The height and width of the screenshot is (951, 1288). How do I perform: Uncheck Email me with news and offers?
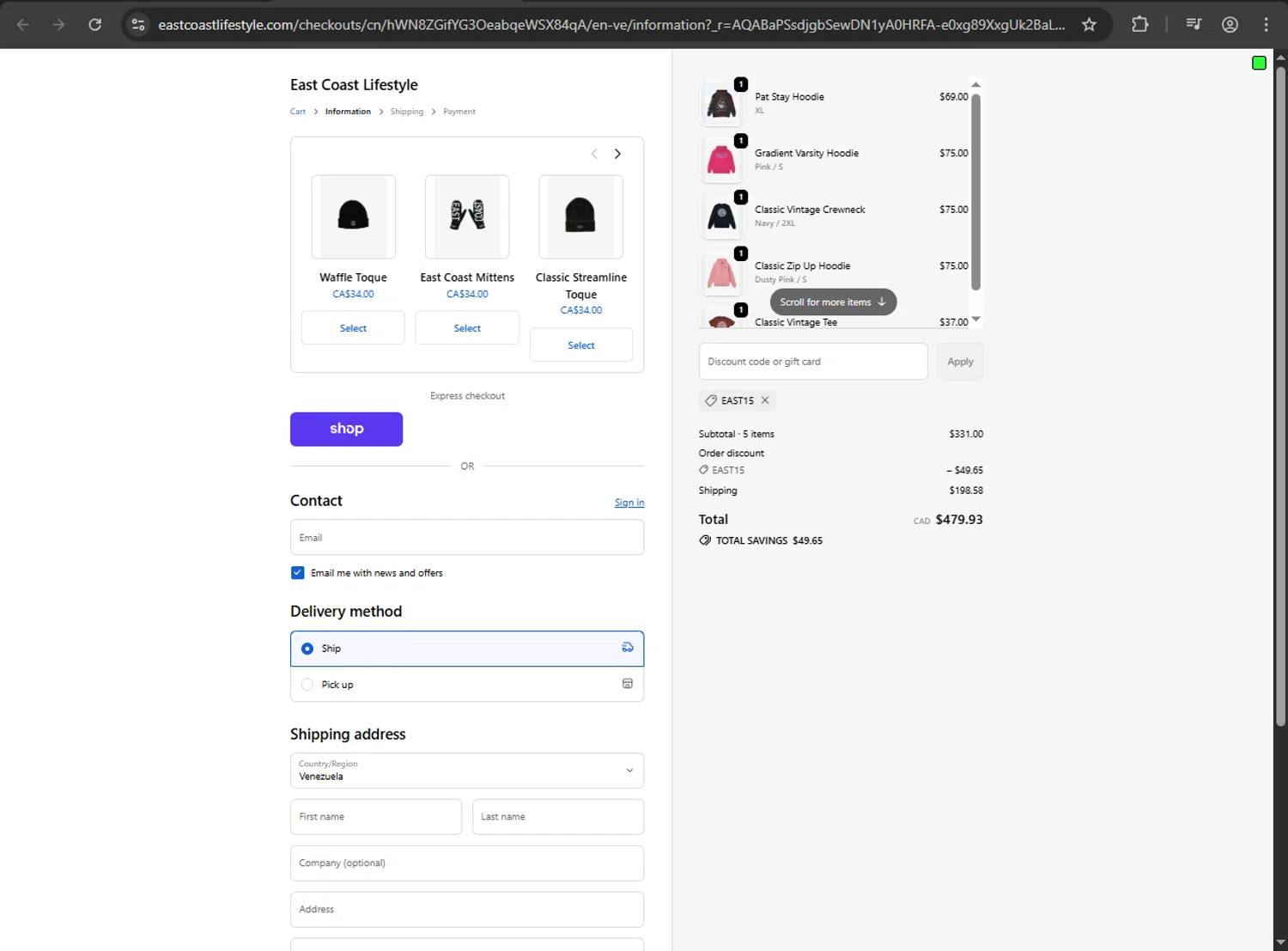(x=298, y=573)
